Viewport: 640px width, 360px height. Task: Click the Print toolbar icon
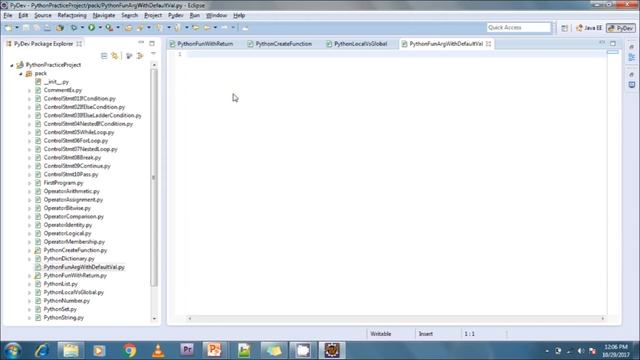pos(48,28)
